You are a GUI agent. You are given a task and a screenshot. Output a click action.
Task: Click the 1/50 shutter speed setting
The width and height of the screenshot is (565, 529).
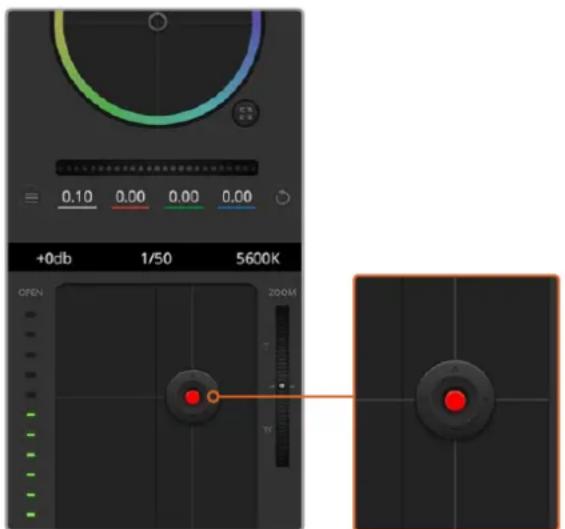pyautogui.click(x=156, y=258)
